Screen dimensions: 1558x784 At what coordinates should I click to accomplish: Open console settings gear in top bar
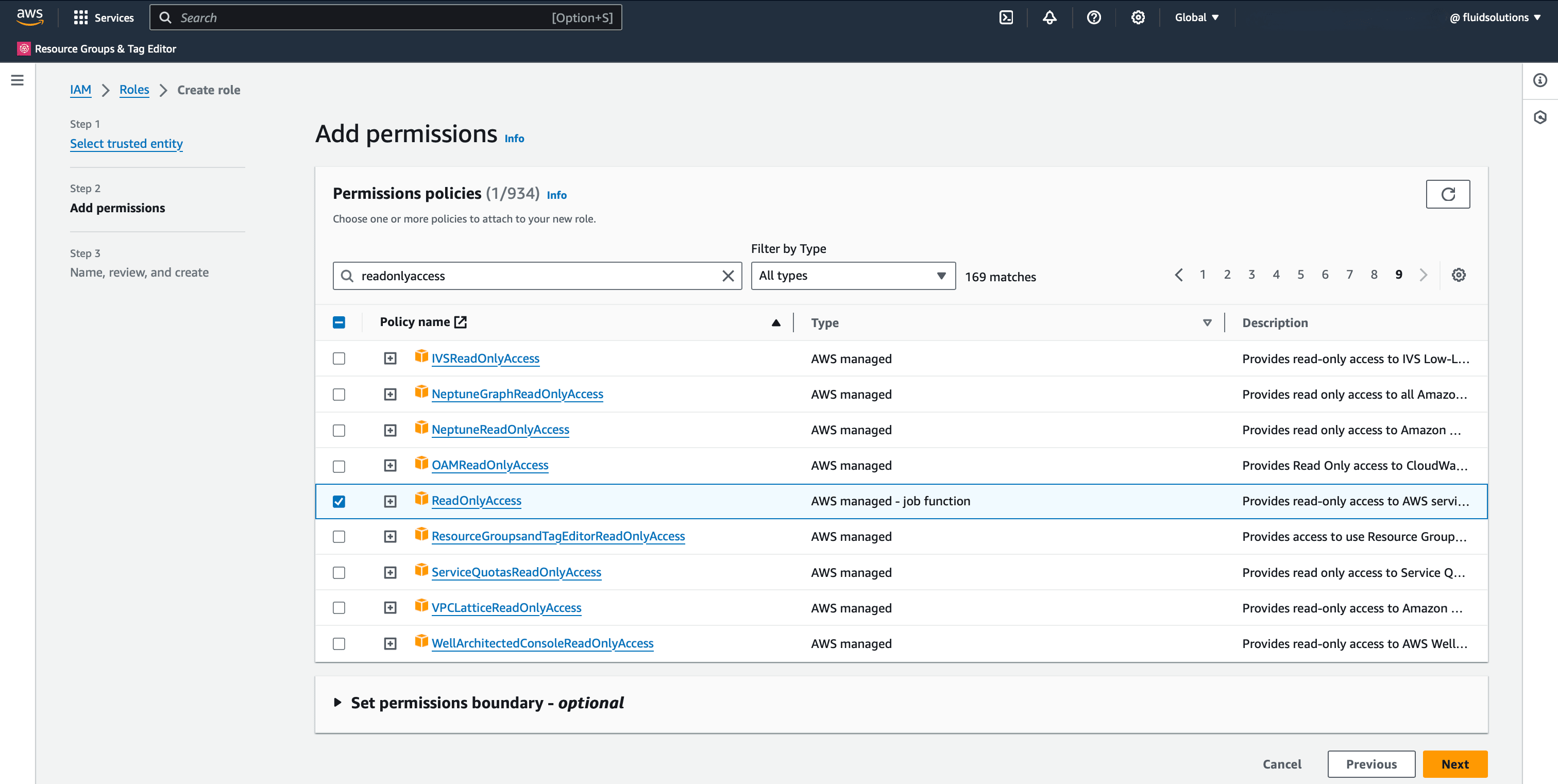(1138, 18)
